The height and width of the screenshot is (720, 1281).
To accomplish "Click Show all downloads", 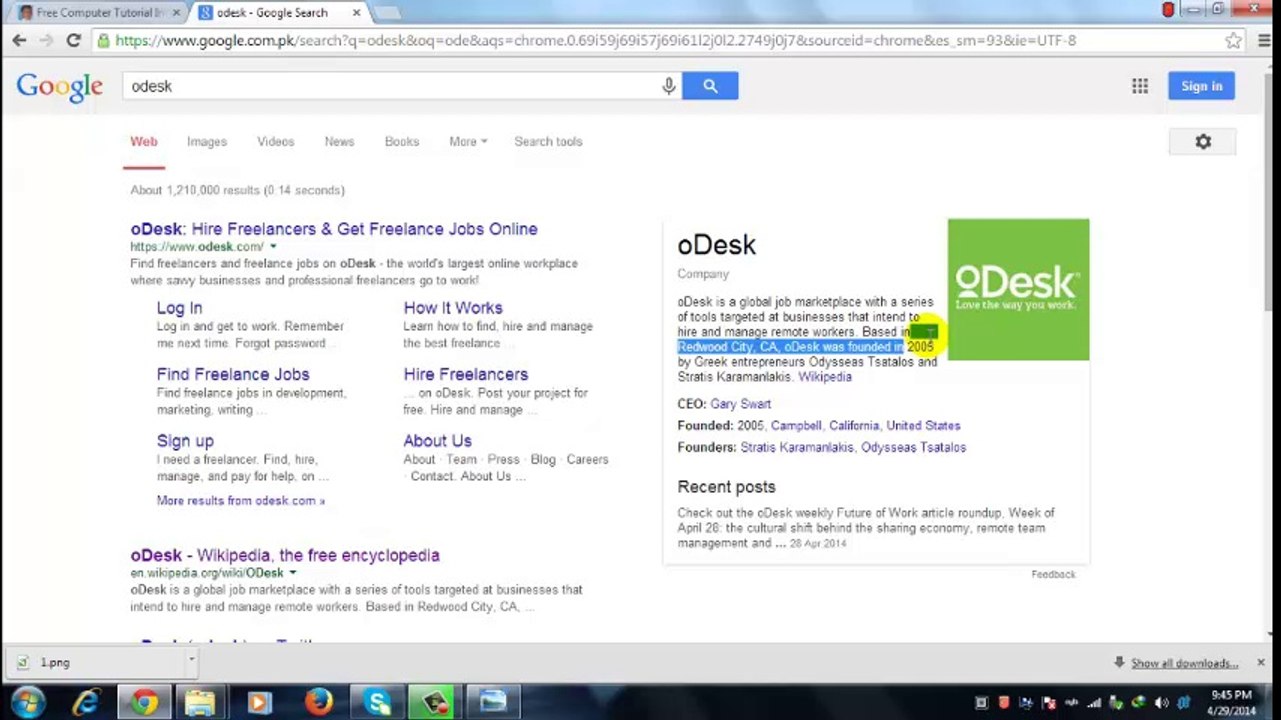I will [1184, 663].
